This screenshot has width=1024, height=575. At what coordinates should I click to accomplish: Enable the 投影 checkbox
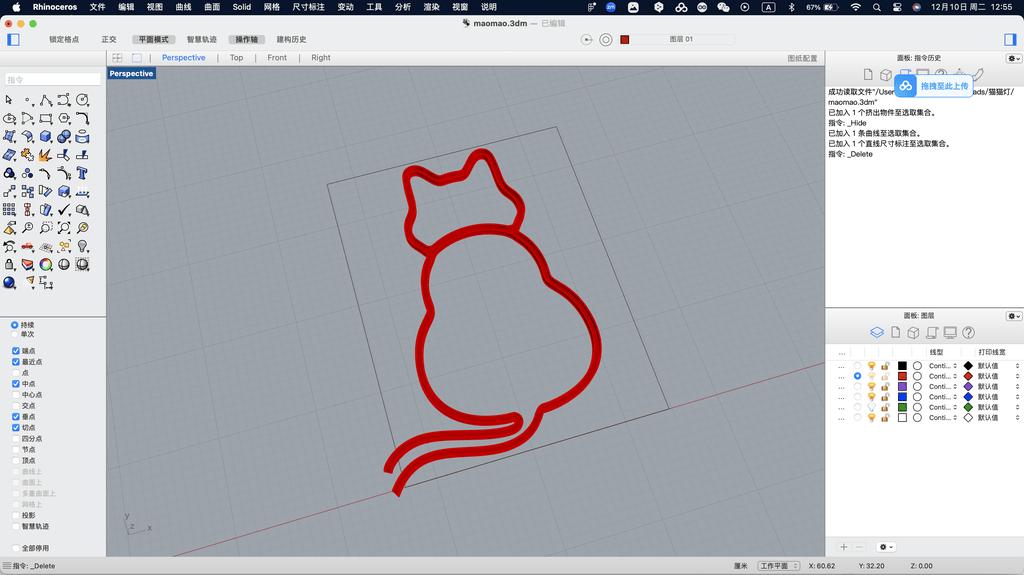pos(16,516)
